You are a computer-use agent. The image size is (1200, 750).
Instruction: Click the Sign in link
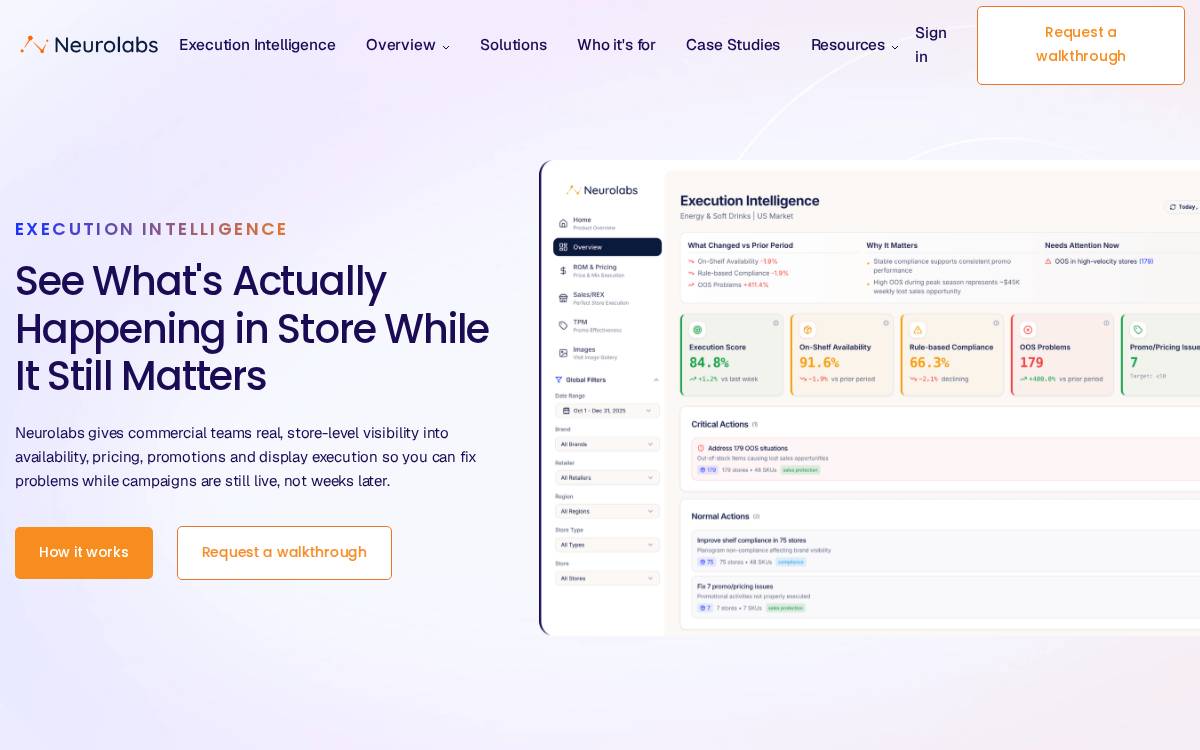[931, 45]
